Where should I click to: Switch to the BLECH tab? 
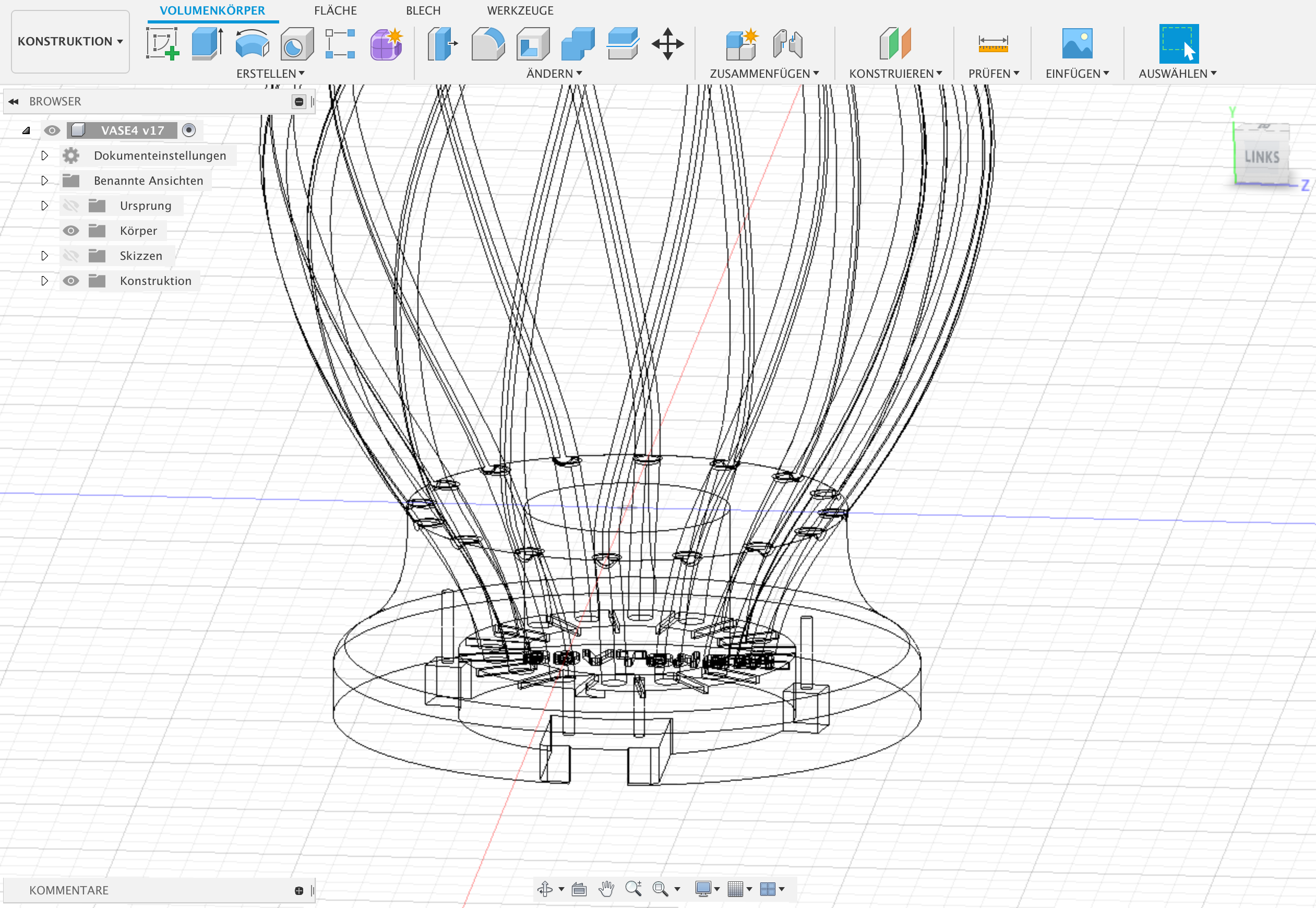point(423,10)
